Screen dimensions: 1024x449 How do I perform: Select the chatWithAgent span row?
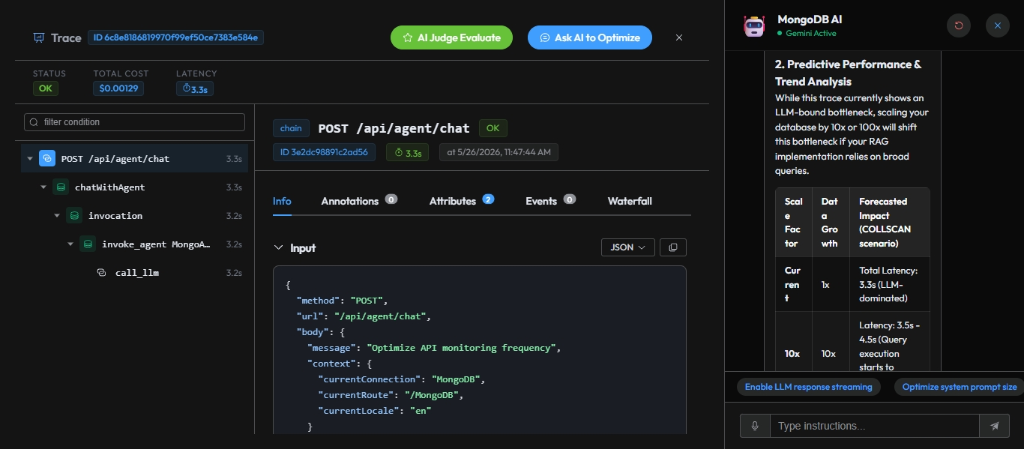(x=135, y=187)
